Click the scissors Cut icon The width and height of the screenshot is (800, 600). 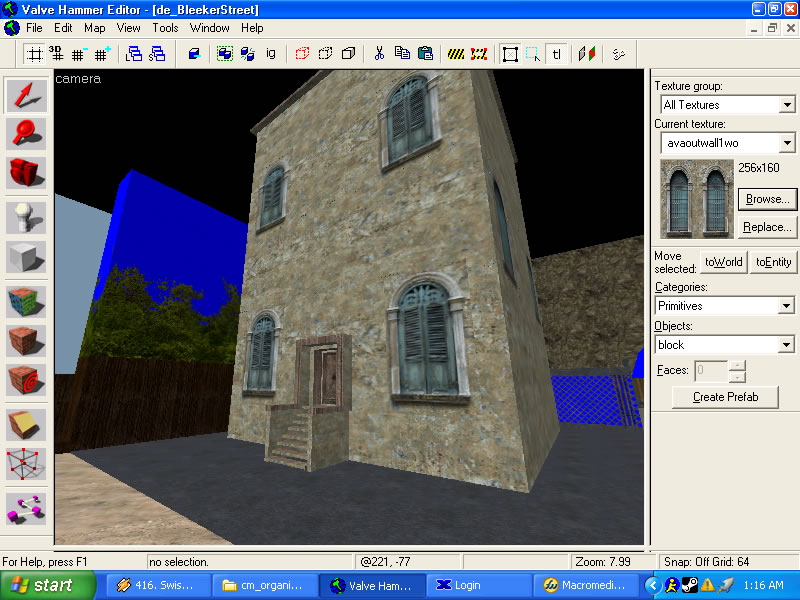point(380,53)
